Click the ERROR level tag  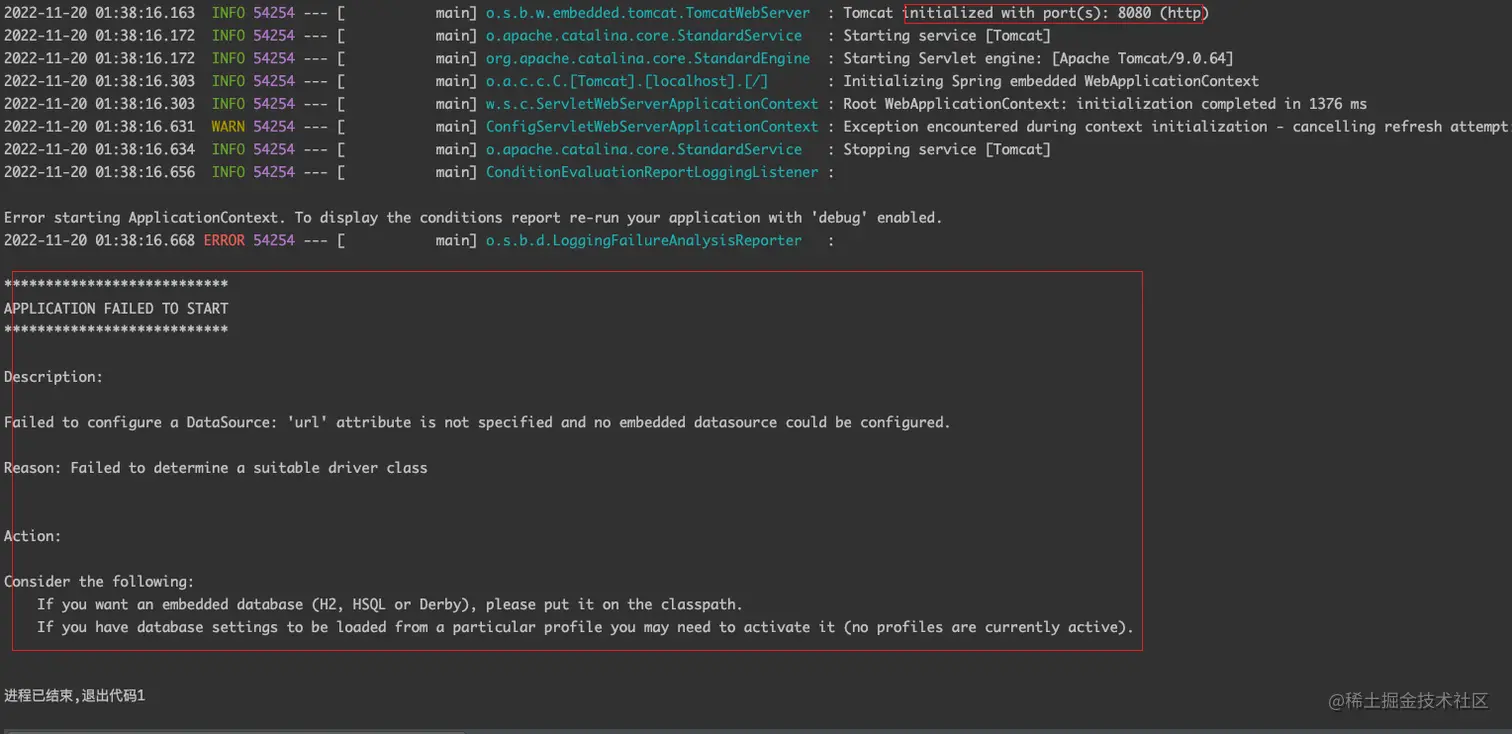tap(227, 240)
